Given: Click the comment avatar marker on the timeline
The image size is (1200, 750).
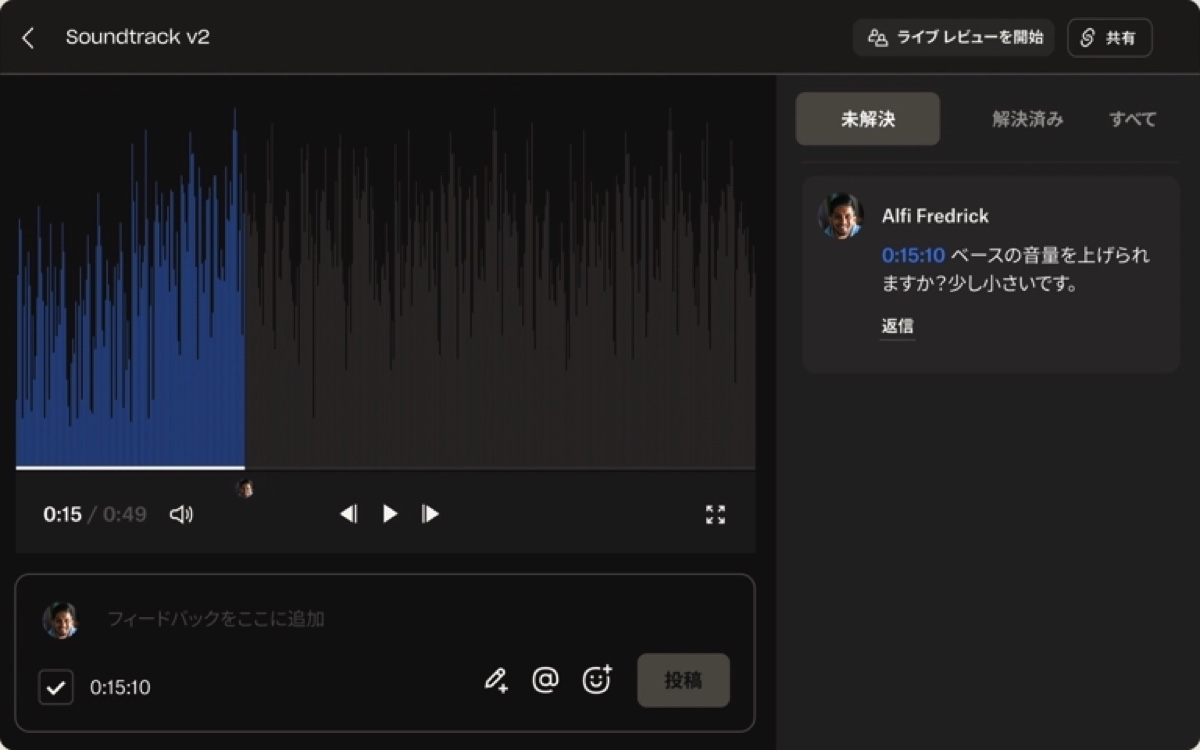Looking at the screenshot, I should (x=244, y=488).
